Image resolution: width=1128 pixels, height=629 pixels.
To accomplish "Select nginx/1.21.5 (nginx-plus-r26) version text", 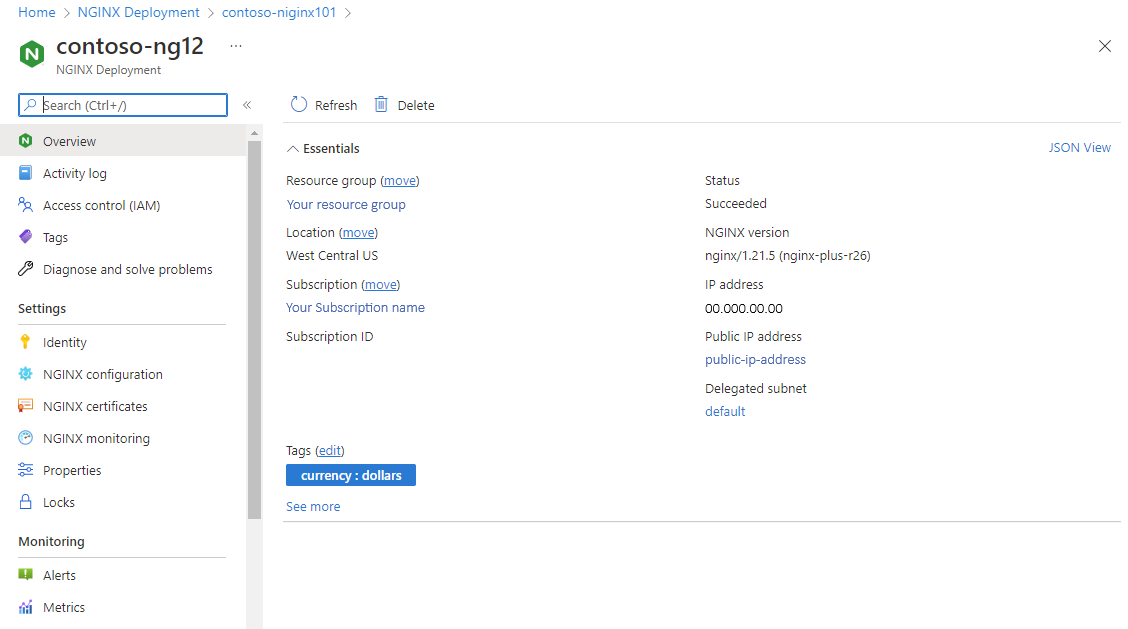I will pos(788,255).
